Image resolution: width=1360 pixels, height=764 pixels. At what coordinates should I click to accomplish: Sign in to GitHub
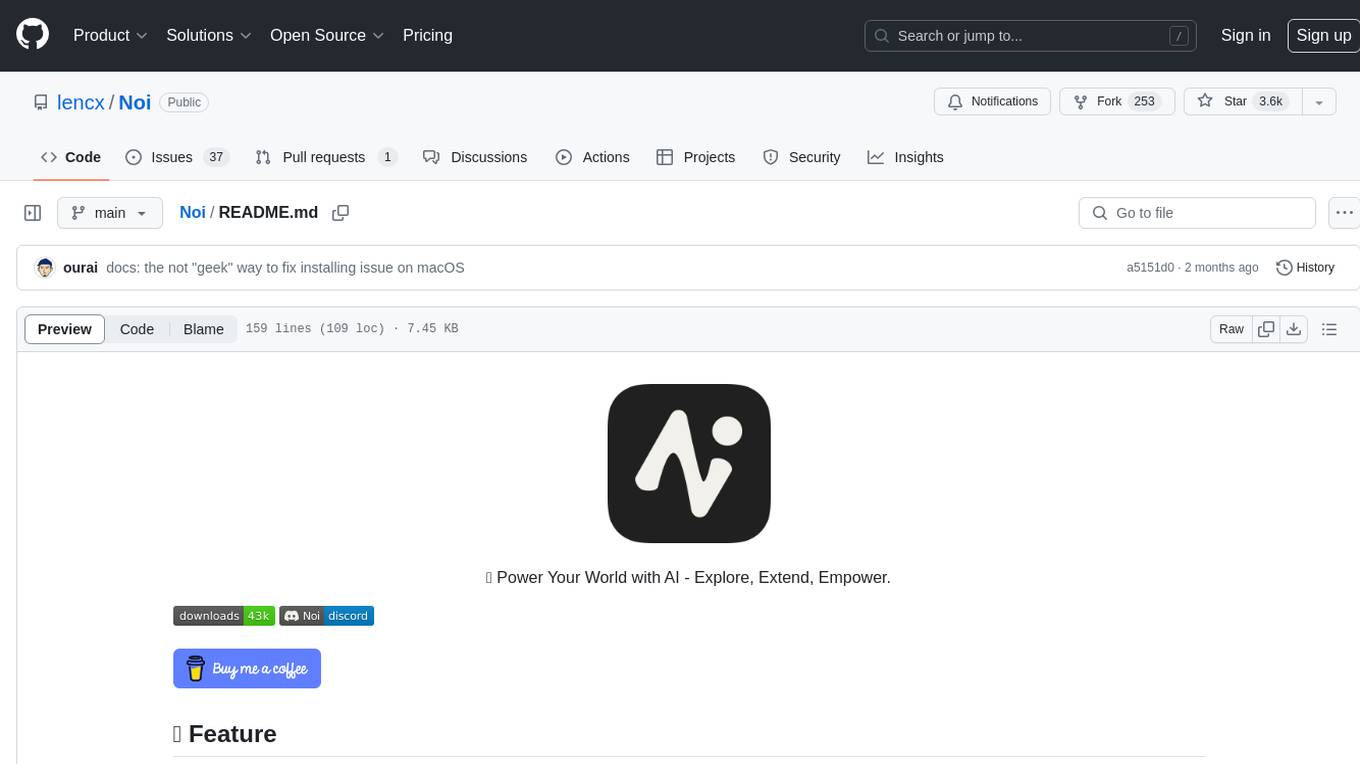click(1245, 35)
